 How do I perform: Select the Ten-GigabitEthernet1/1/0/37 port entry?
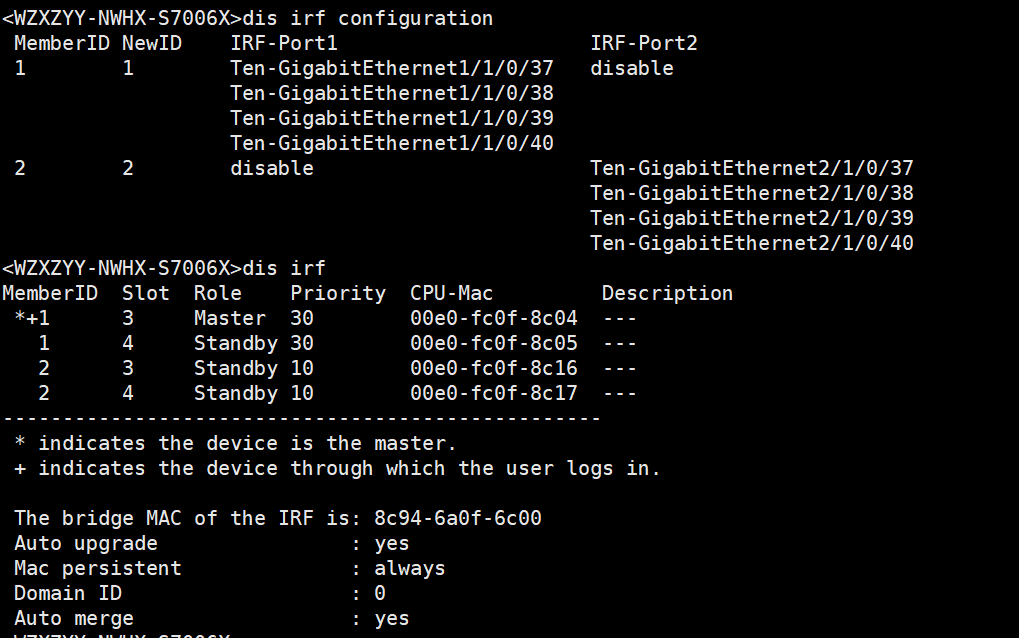pyautogui.click(x=391, y=68)
